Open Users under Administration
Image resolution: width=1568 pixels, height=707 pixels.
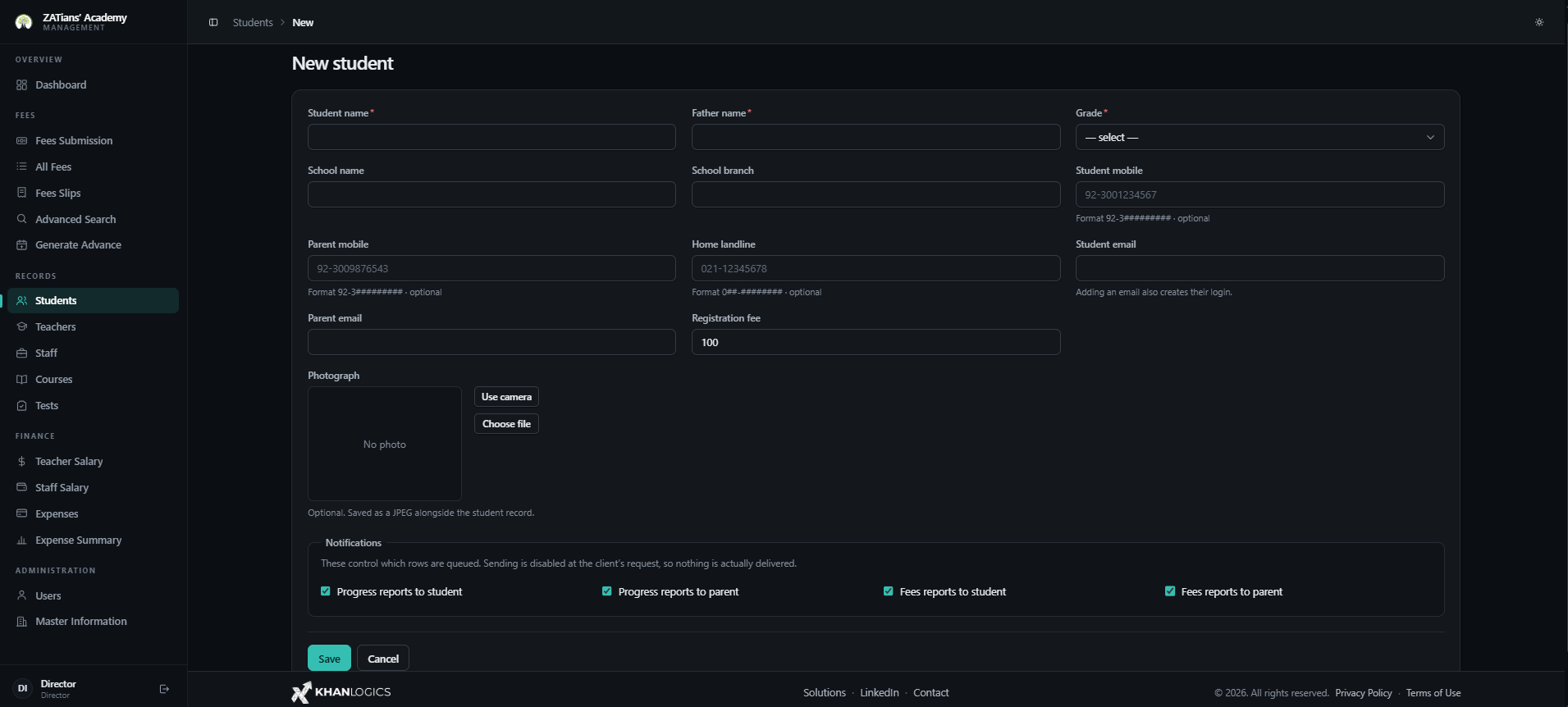coord(93,595)
